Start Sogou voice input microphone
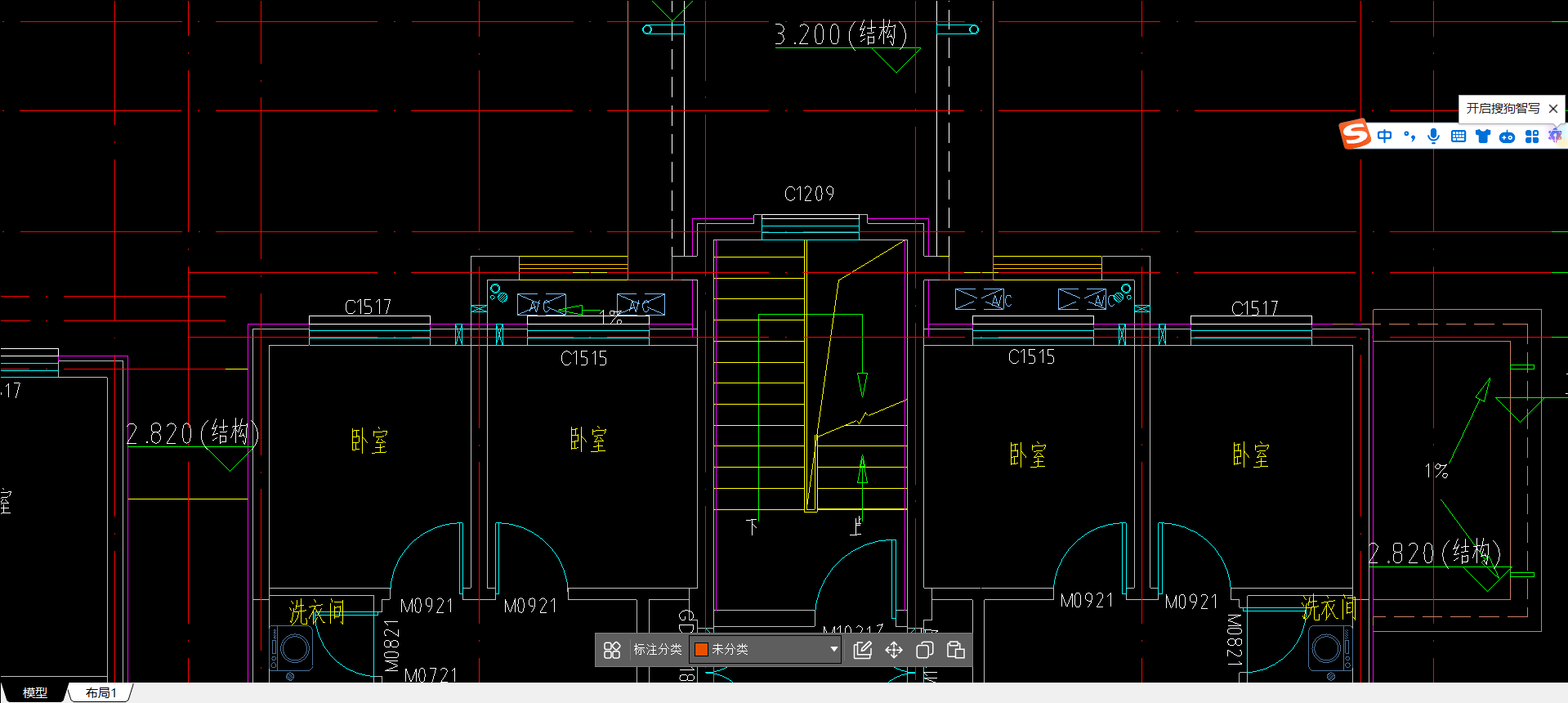1568x703 pixels. (x=1433, y=136)
